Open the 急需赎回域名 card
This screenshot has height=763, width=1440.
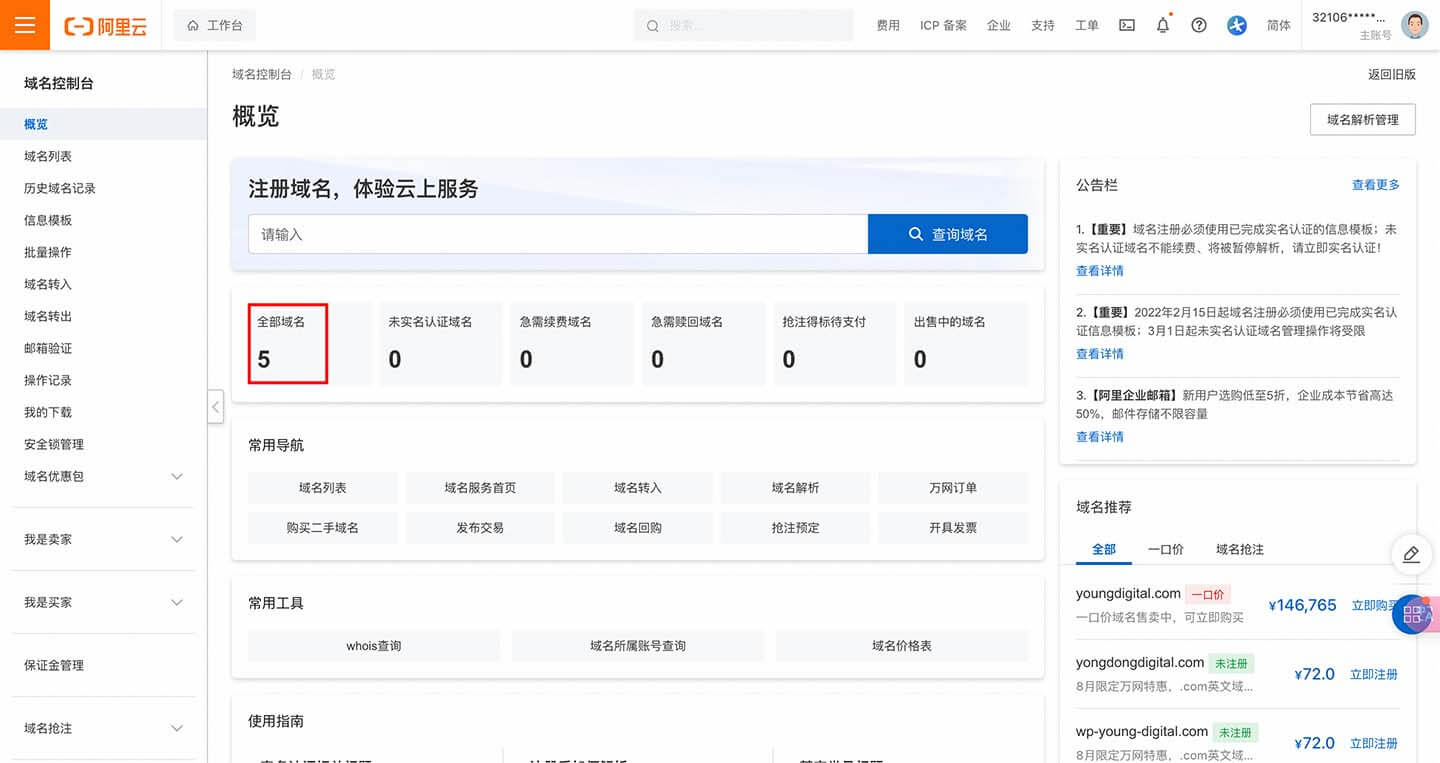point(703,343)
